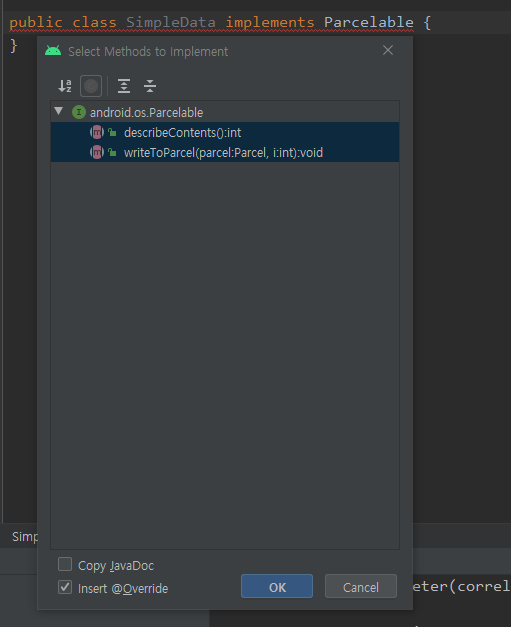
Task: Dismiss dialog with the Cancel button
Action: pyautogui.click(x=361, y=586)
